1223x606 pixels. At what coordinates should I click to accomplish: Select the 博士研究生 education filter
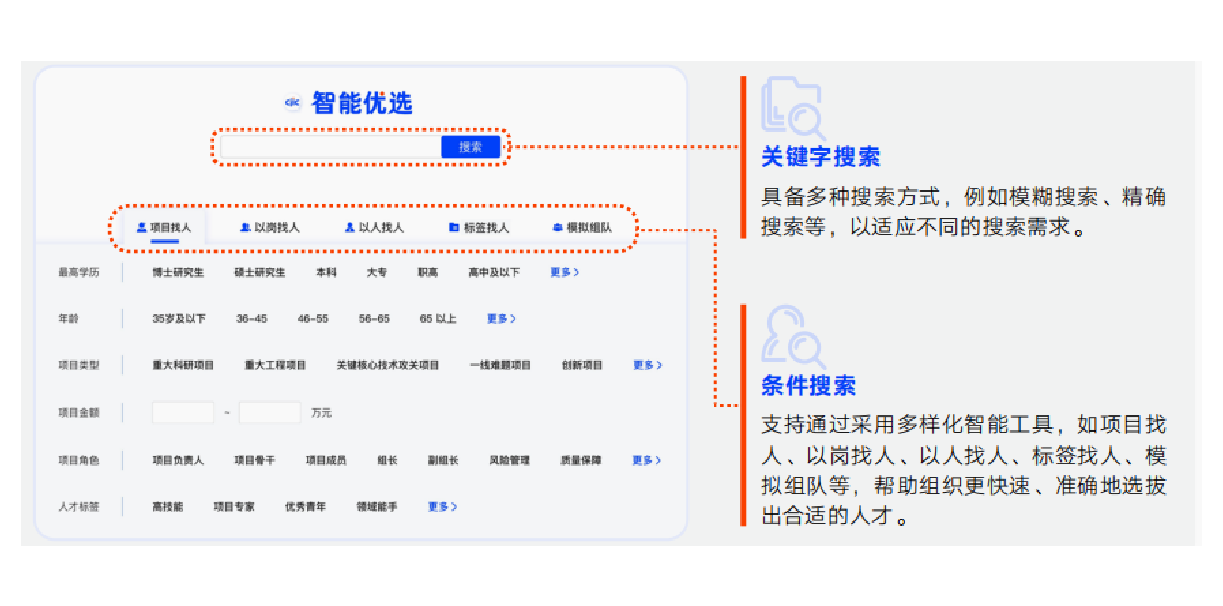click(x=178, y=272)
